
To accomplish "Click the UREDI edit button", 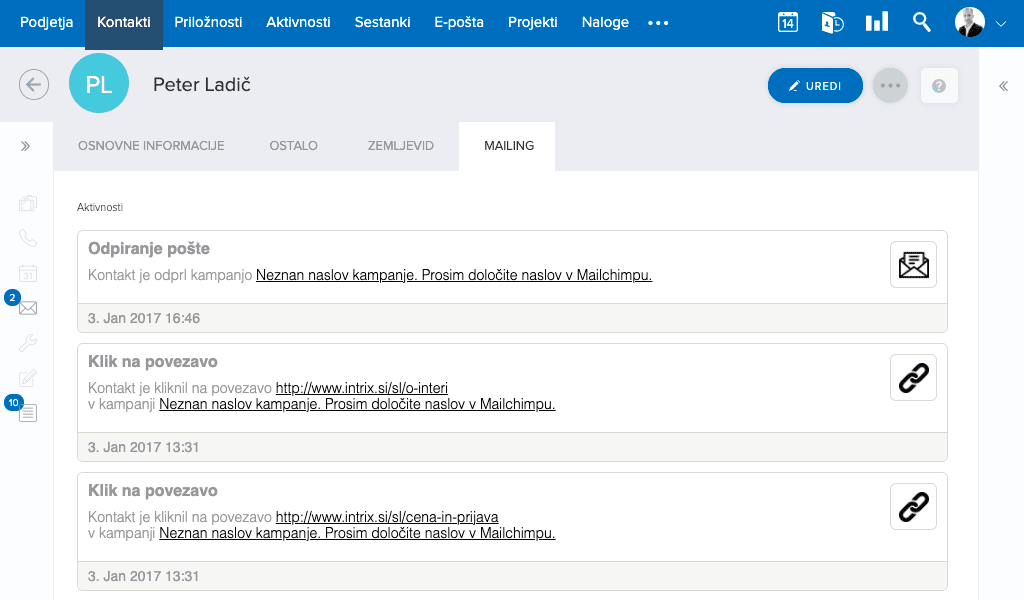I will (x=815, y=86).
